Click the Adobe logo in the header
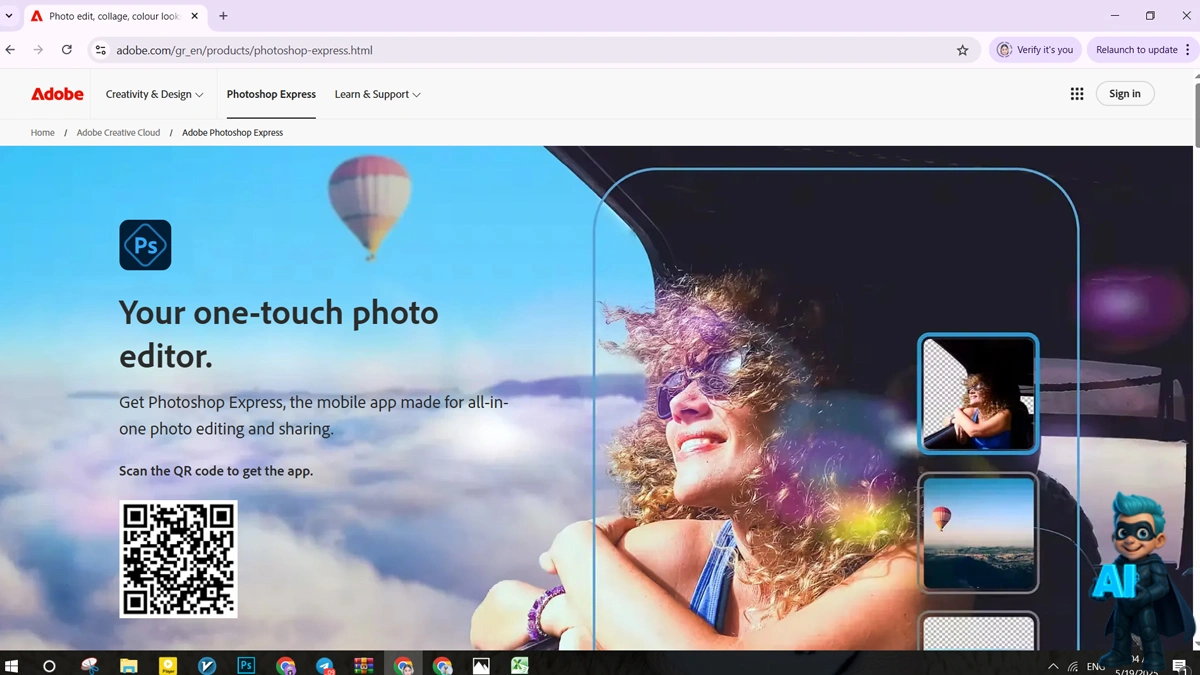The height and width of the screenshot is (675, 1200). point(57,94)
